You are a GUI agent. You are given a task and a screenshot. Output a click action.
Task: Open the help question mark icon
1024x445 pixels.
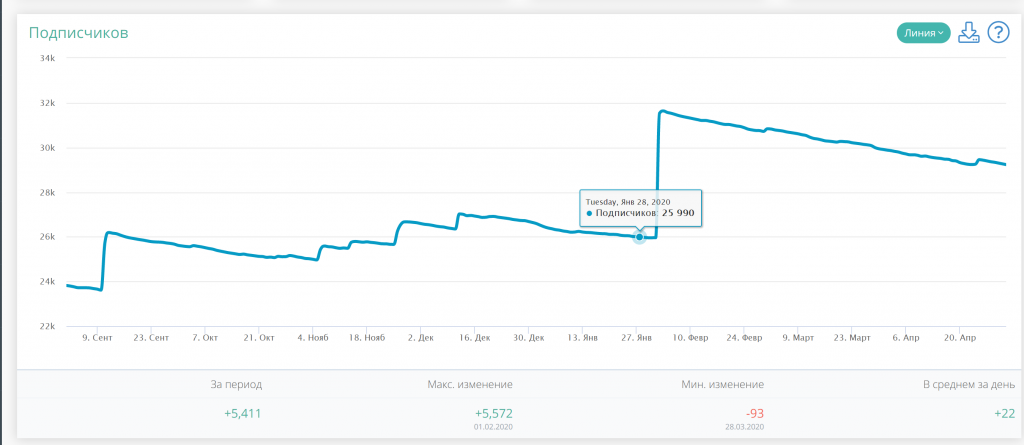[997, 33]
